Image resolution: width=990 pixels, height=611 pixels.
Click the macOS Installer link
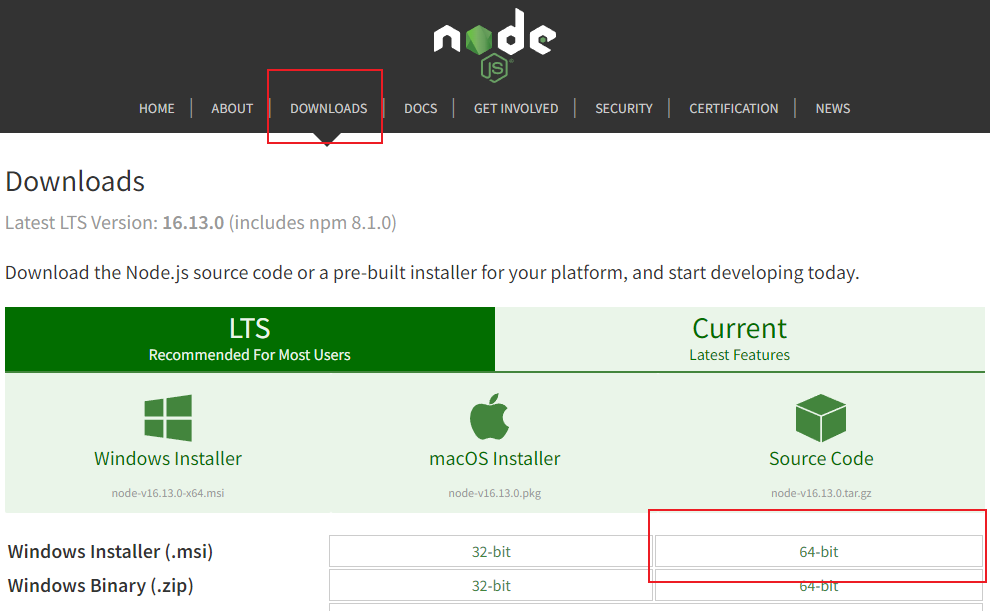pyautogui.click(x=494, y=458)
